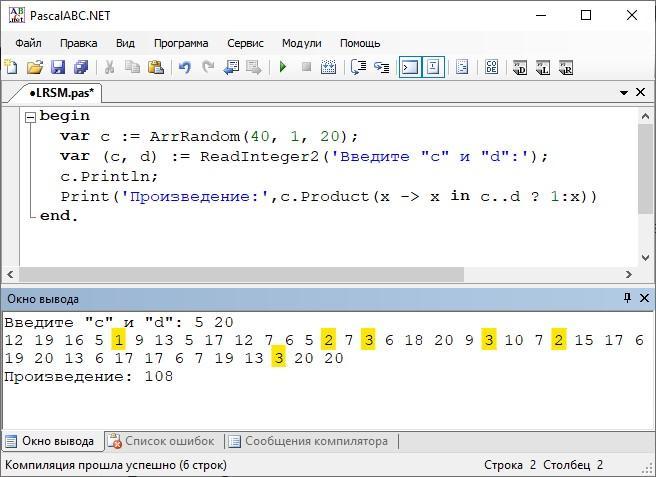Click the Строка 2 status indicator
The image size is (656, 477).
pyautogui.click(x=510, y=465)
